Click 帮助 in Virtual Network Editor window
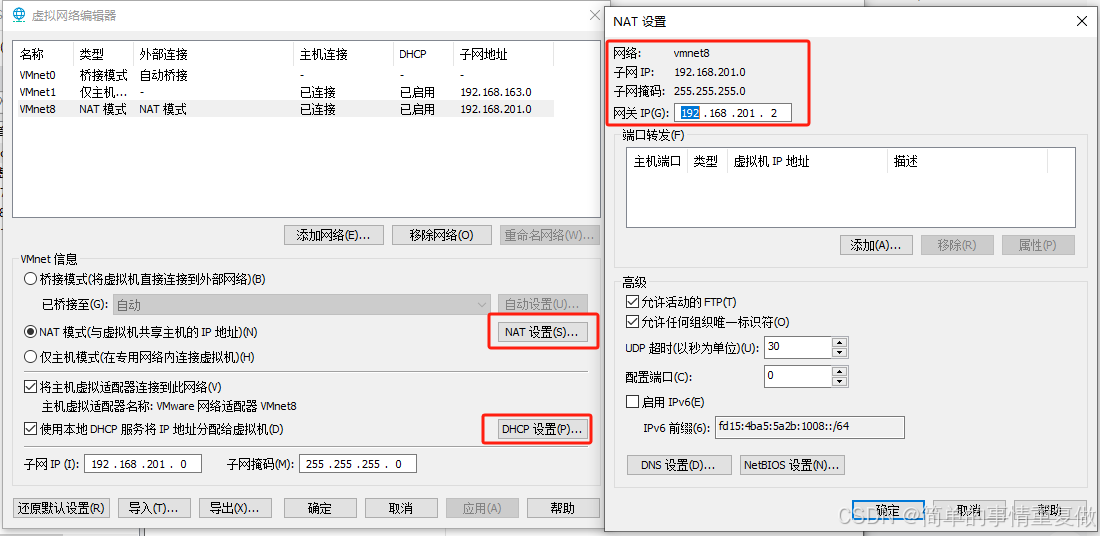 coord(563,508)
